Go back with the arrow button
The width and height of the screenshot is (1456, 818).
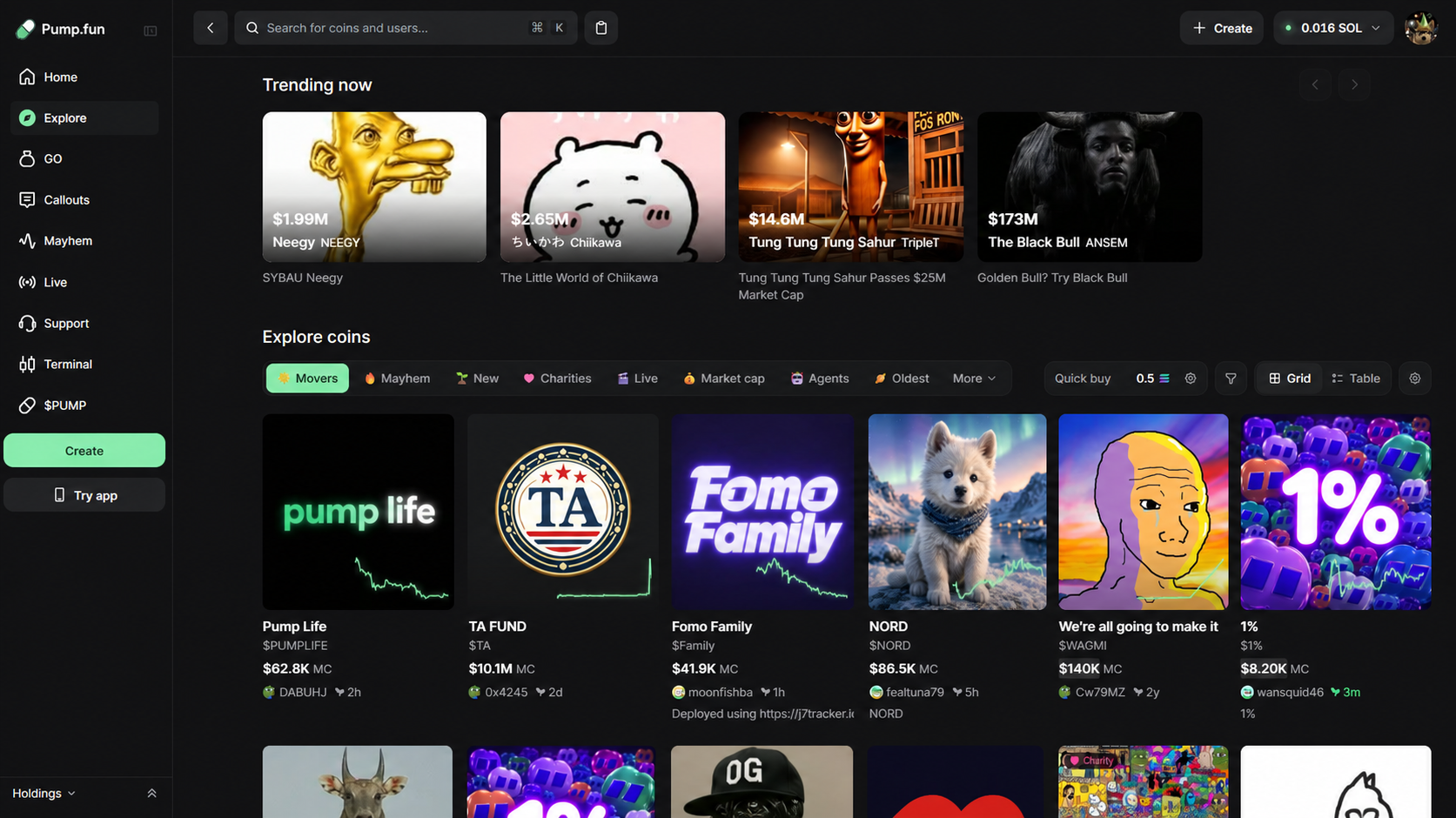pos(211,28)
